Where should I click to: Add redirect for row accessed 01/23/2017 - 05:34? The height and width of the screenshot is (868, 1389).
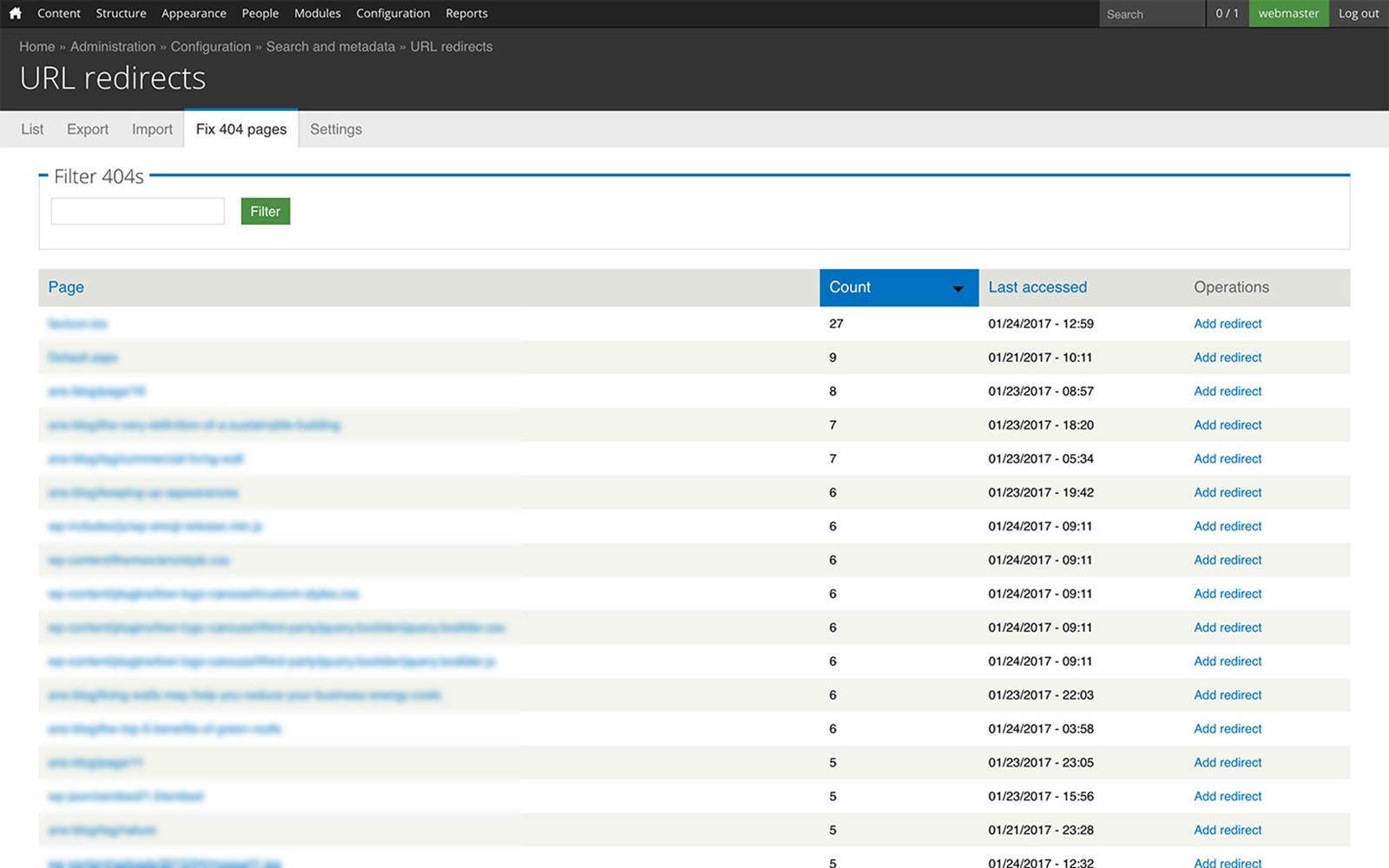(x=1228, y=459)
